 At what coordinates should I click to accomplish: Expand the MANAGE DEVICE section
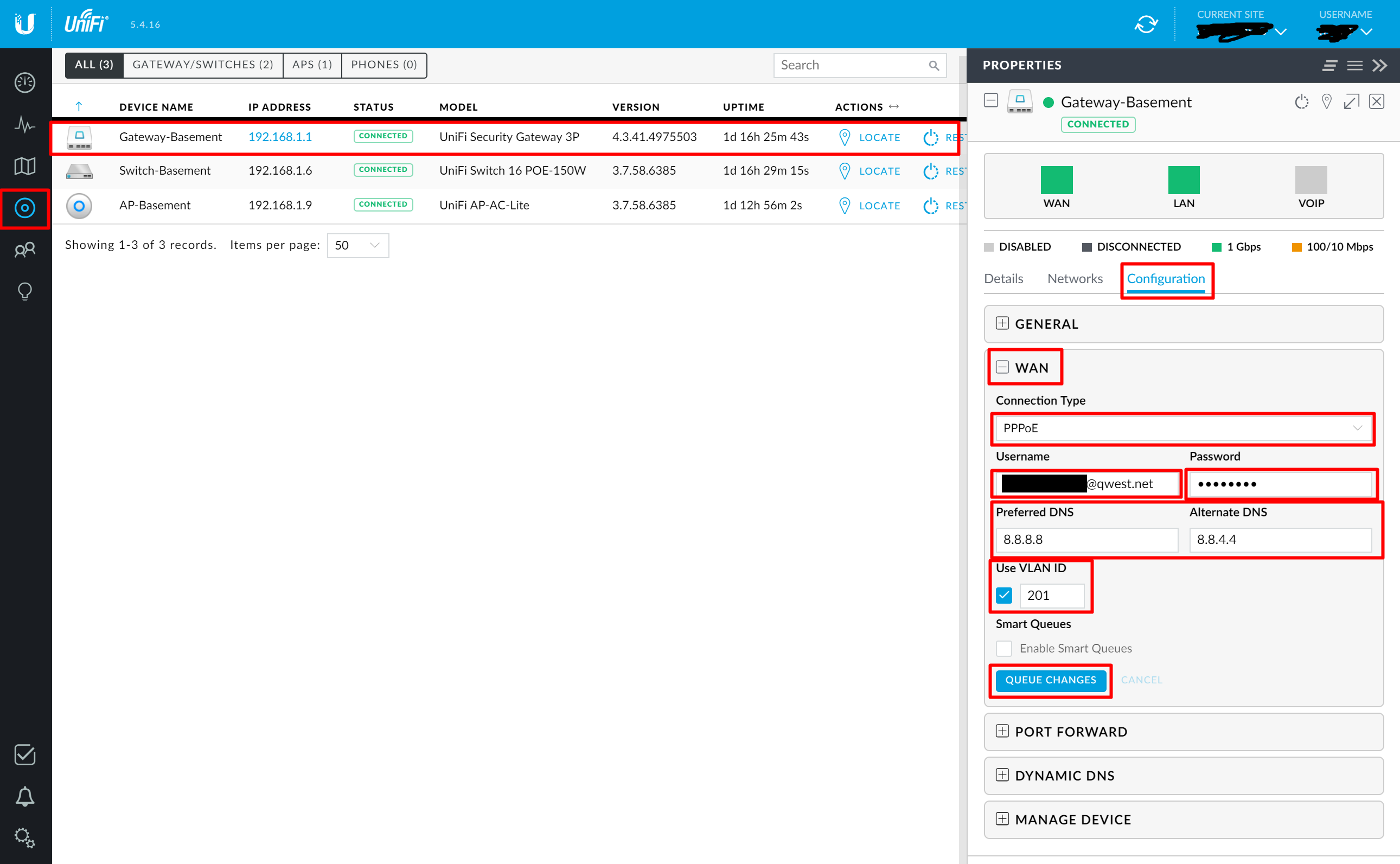(1002, 819)
